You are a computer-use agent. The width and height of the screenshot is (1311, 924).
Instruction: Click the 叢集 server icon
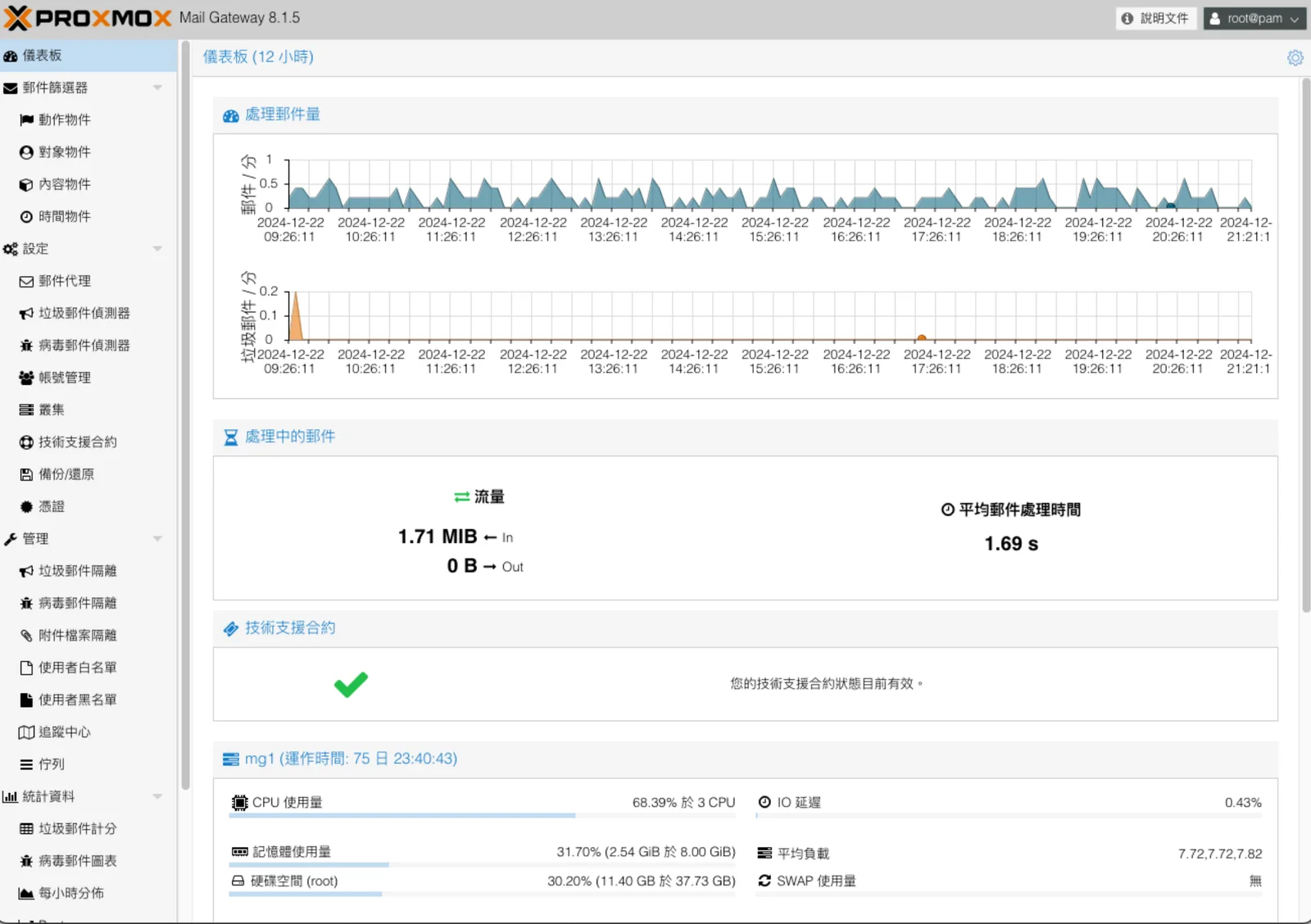26,410
